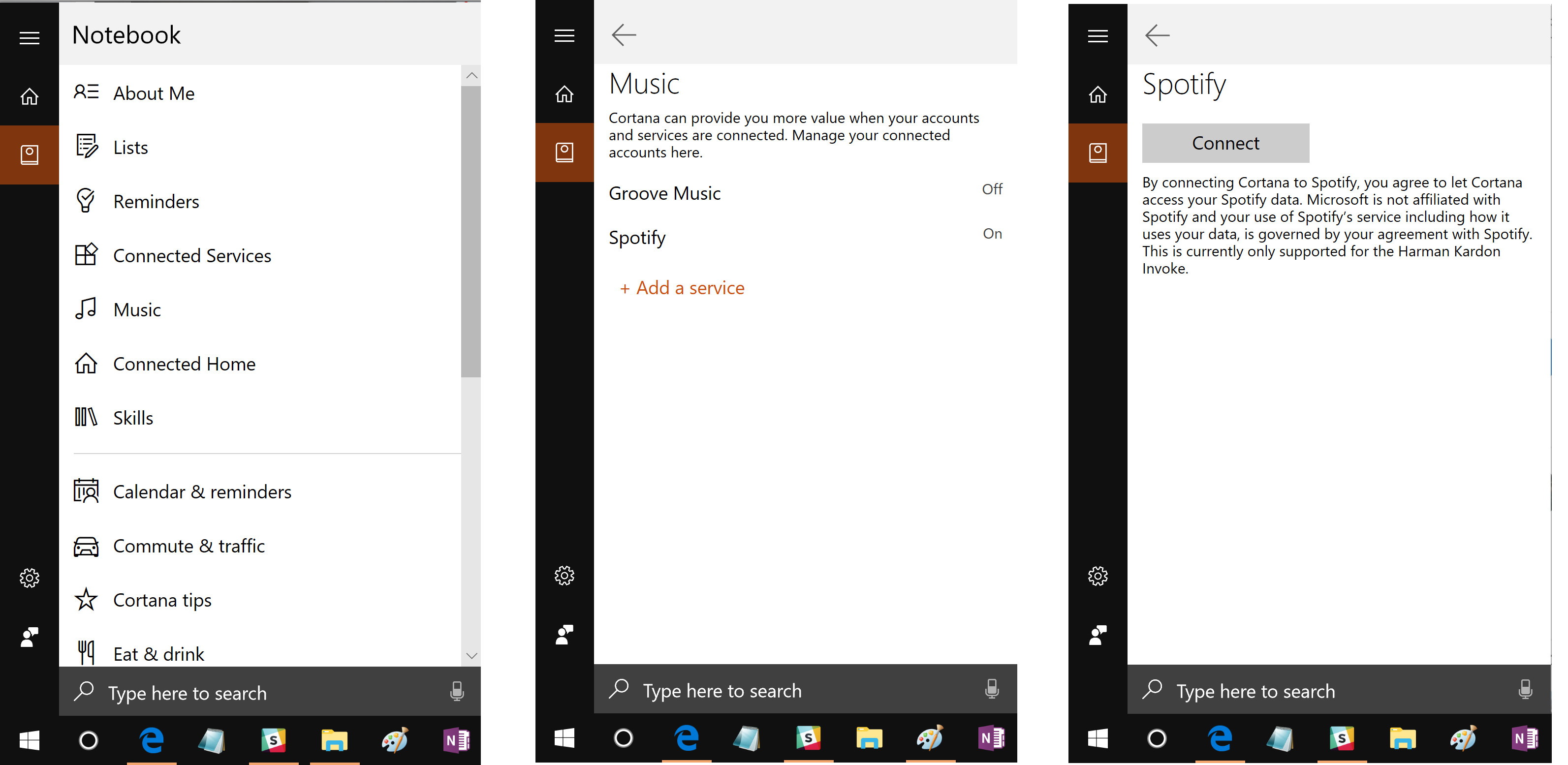Go back from Spotify panel
Screen dimensions: 1568x765
point(1157,36)
